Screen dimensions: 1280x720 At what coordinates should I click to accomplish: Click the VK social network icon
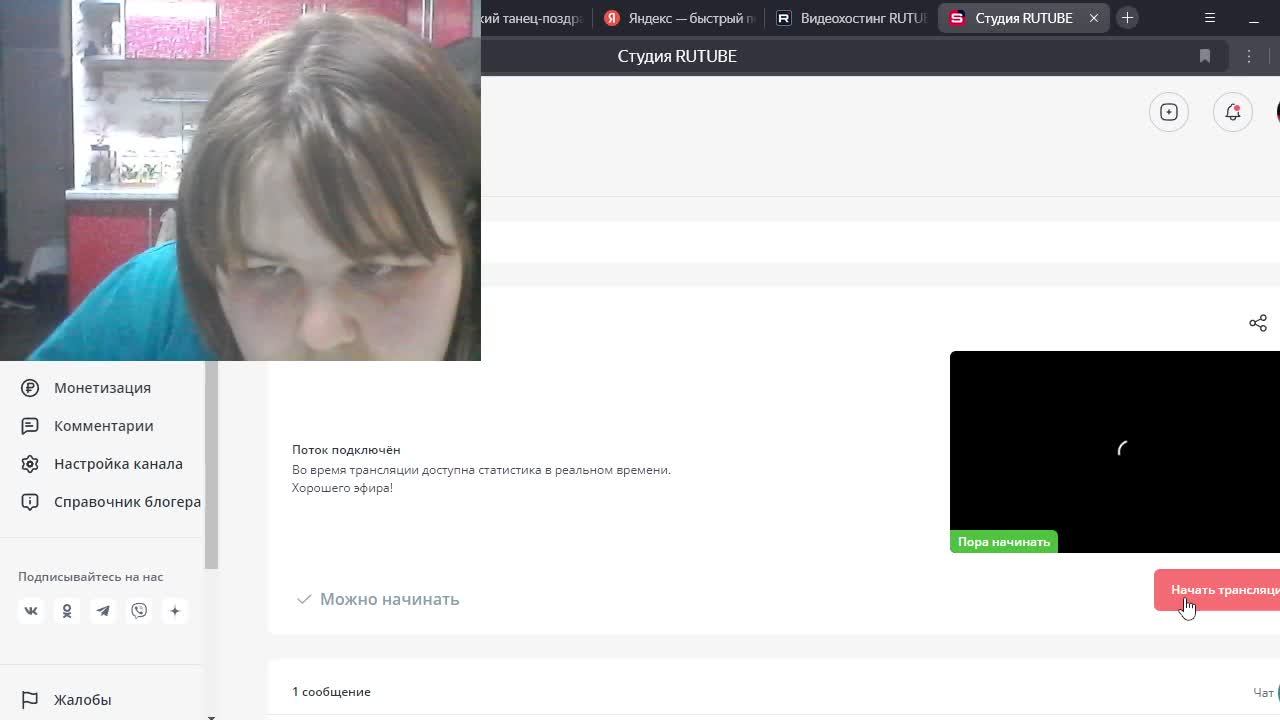click(31, 611)
